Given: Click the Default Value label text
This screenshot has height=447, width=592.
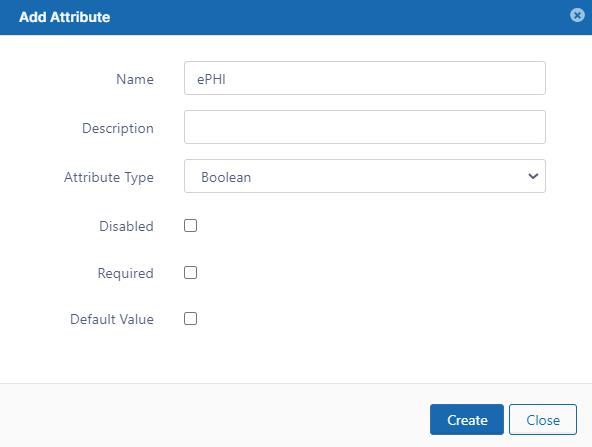Looking at the screenshot, I should pos(112,319).
